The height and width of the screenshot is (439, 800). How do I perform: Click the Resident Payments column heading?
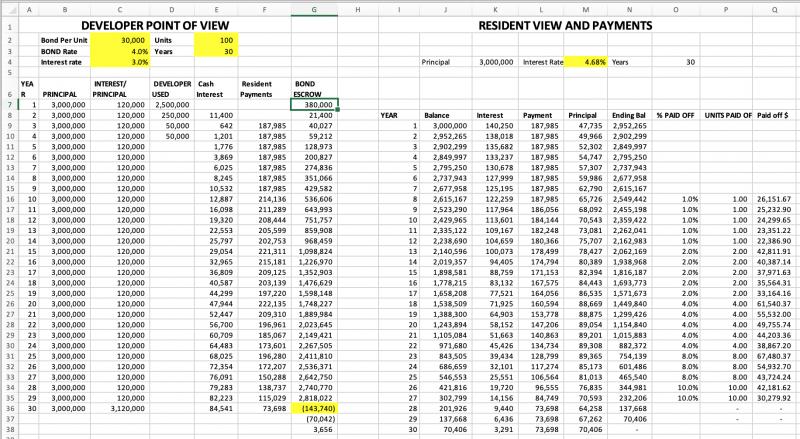point(256,89)
